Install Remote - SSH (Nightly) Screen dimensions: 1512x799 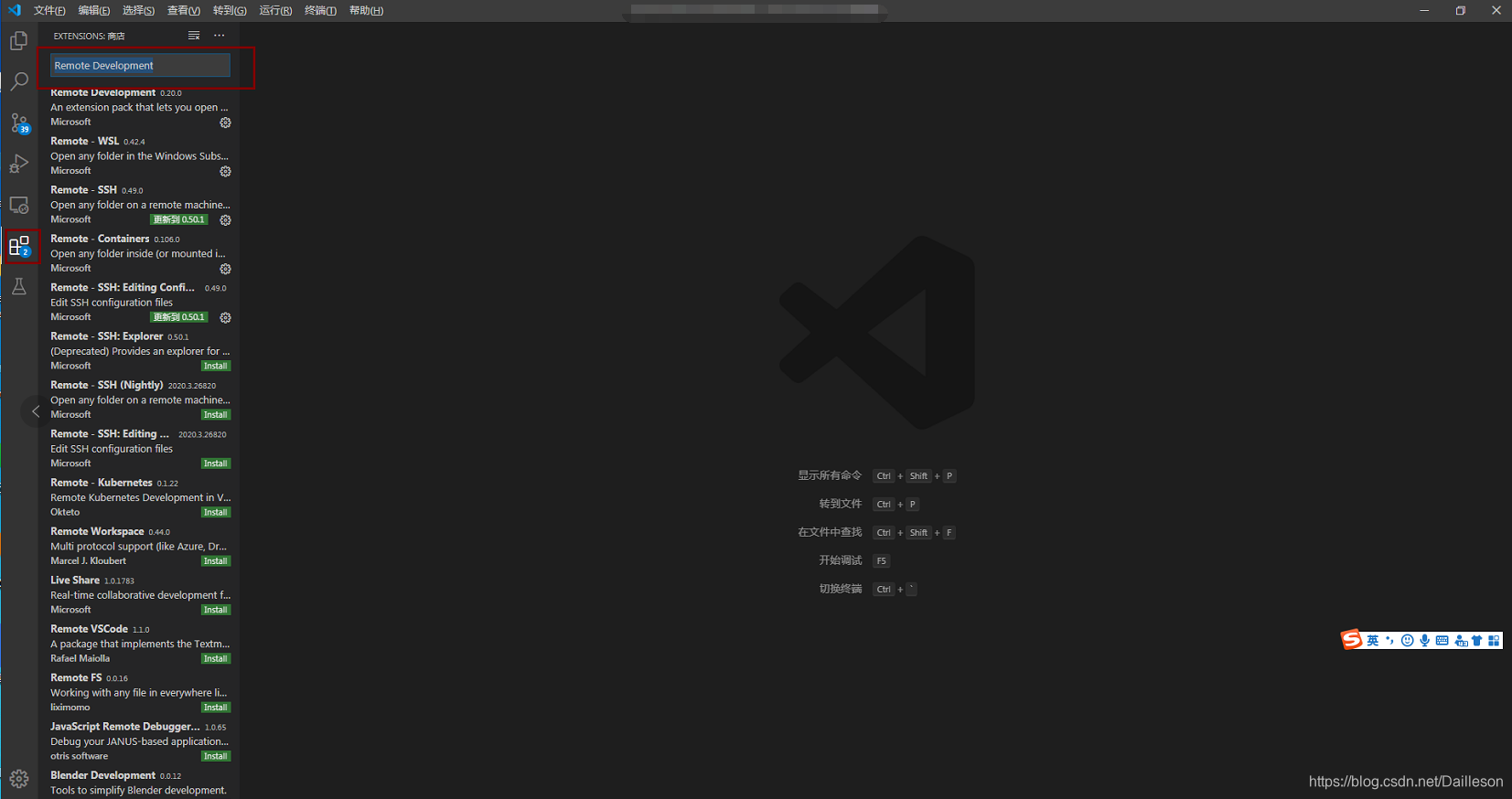216,415
